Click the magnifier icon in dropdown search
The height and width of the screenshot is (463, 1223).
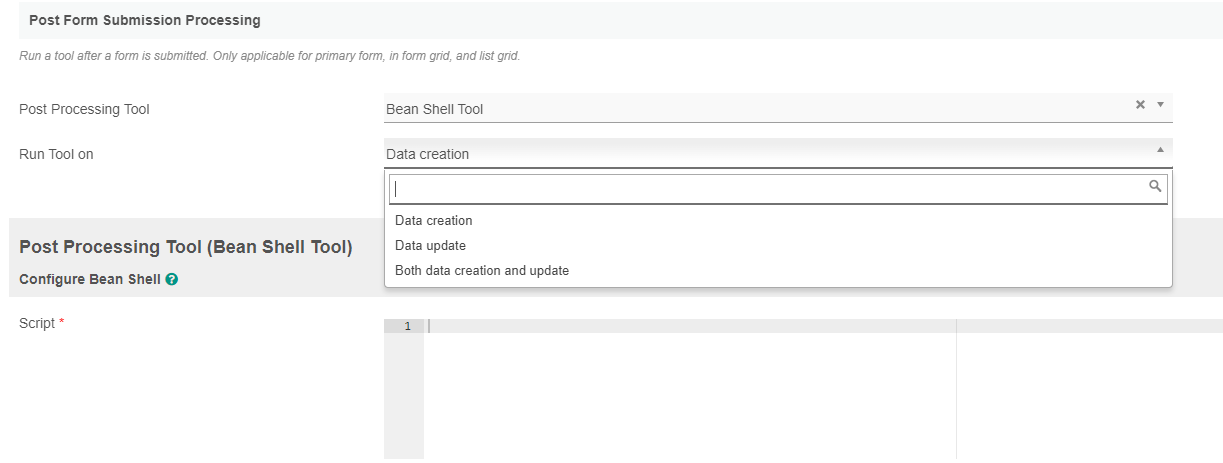click(1155, 187)
